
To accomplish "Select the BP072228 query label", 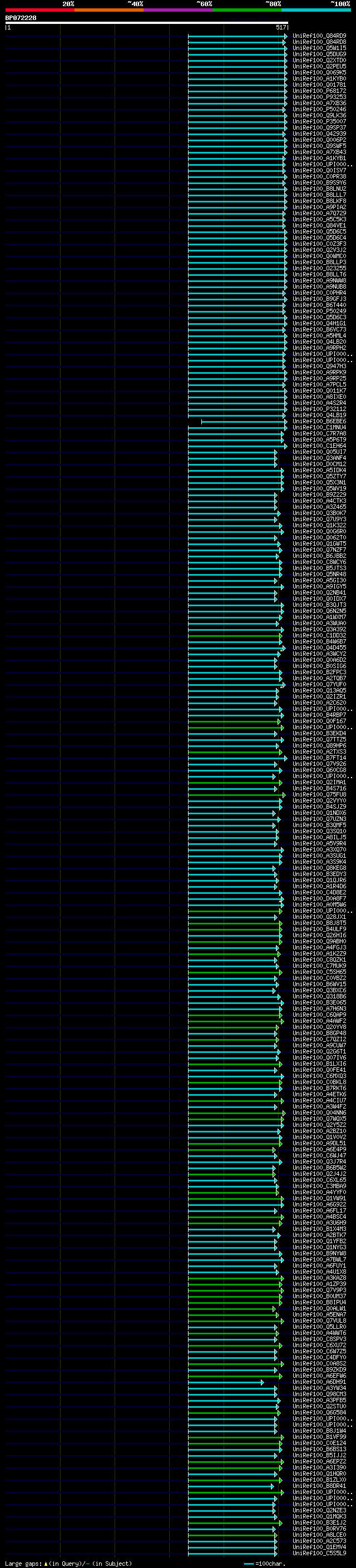I will tap(21, 18).
